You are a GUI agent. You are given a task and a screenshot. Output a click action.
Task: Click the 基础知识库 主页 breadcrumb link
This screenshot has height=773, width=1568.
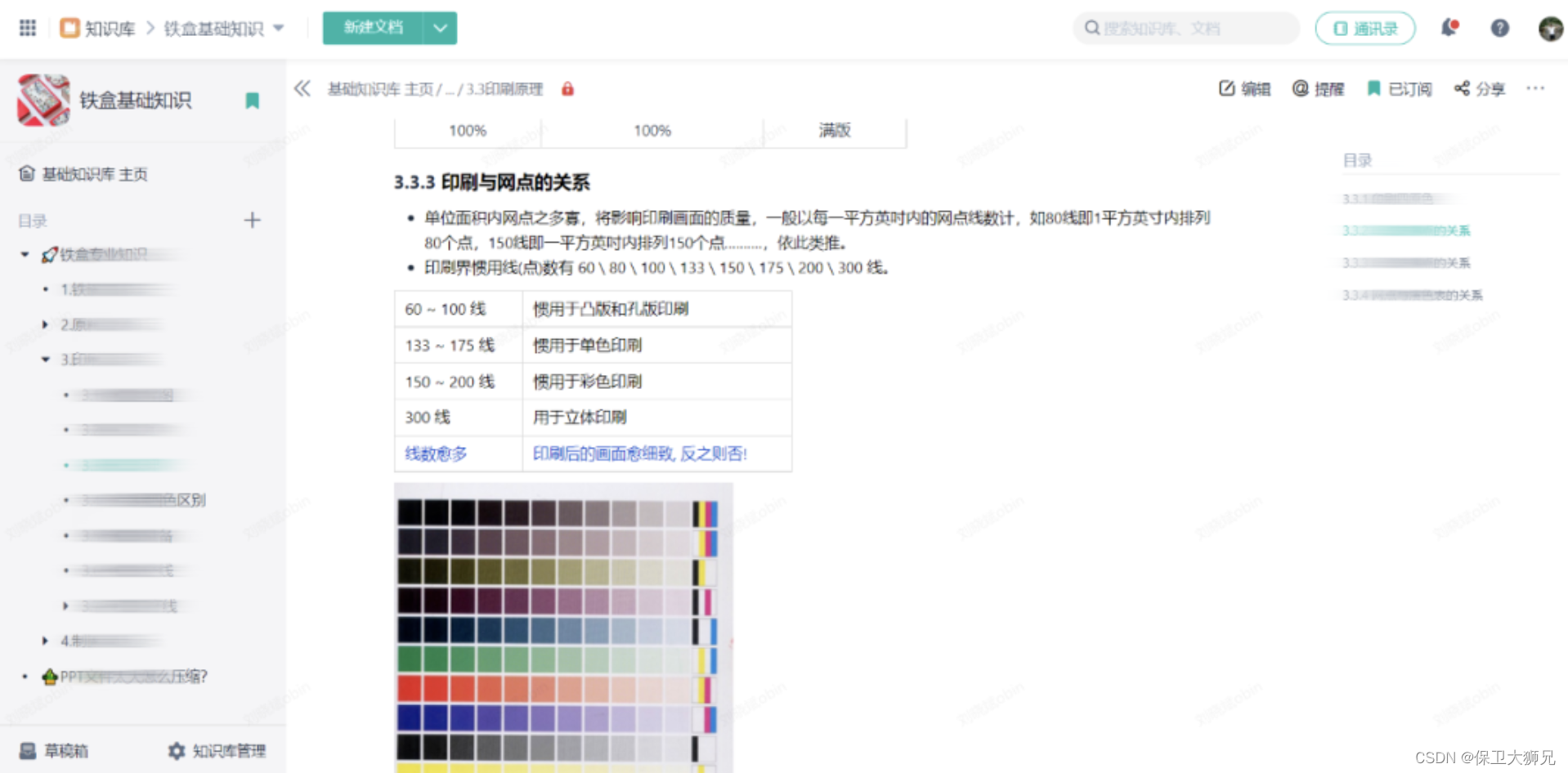pyautogui.click(x=380, y=89)
